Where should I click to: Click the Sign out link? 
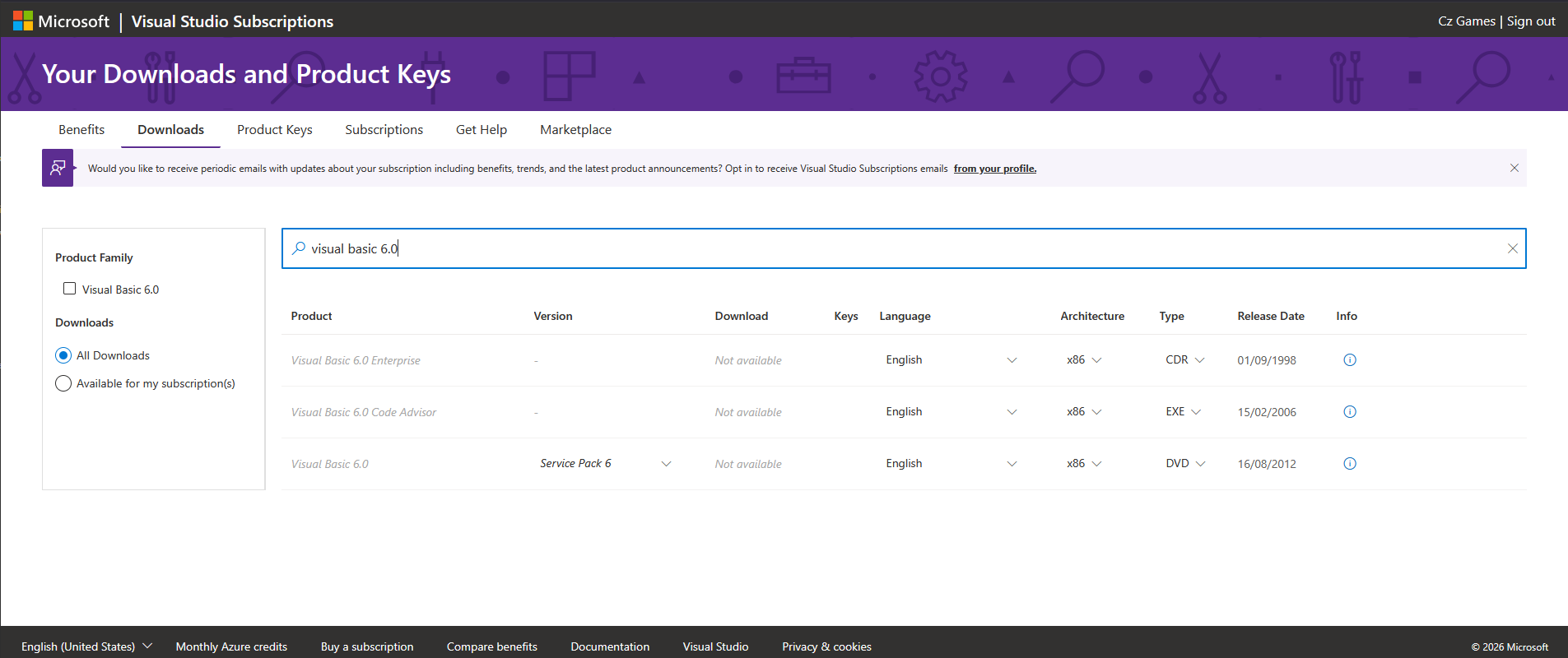tap(1531, 21)
